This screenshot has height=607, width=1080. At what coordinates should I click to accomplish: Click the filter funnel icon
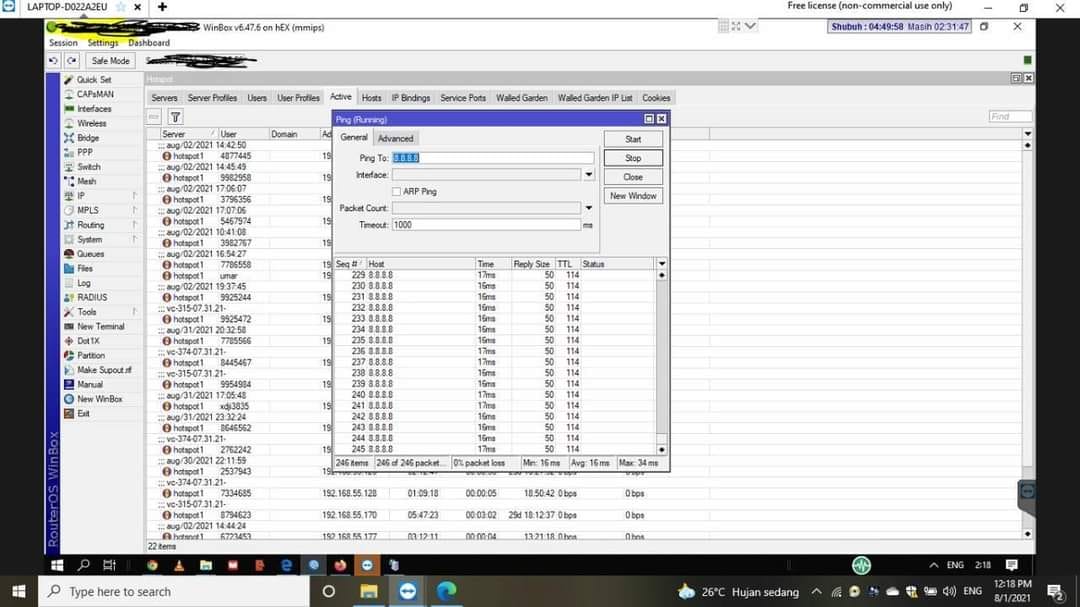[x=176, y=117]
